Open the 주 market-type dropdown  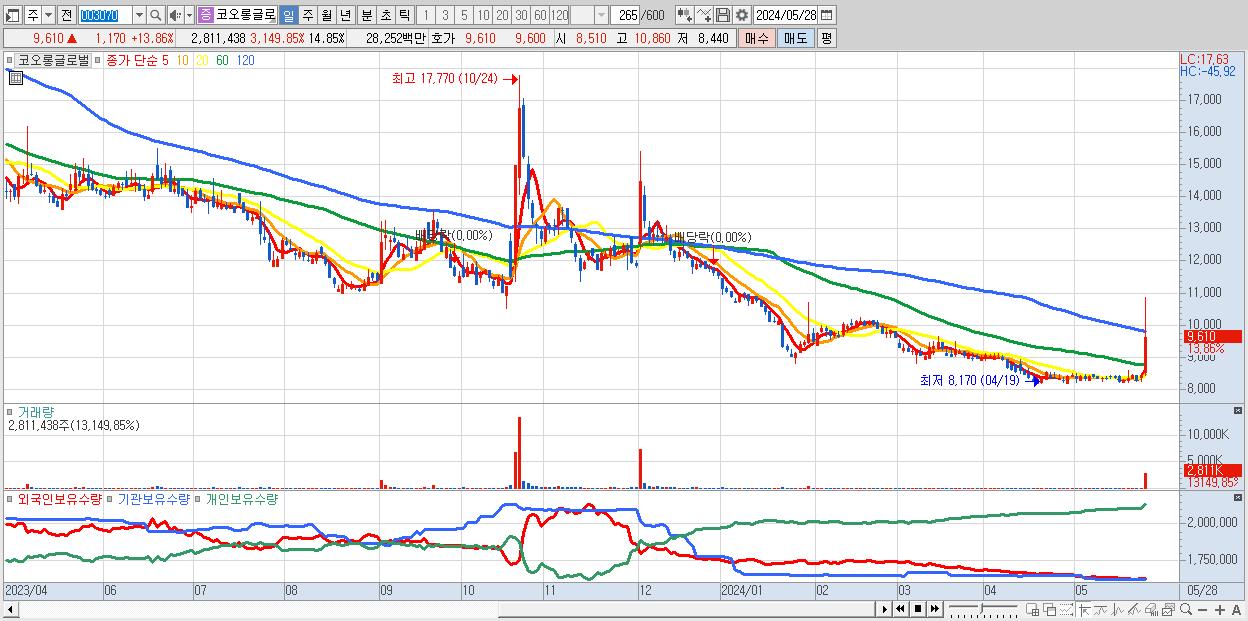(x=49, y=15)
